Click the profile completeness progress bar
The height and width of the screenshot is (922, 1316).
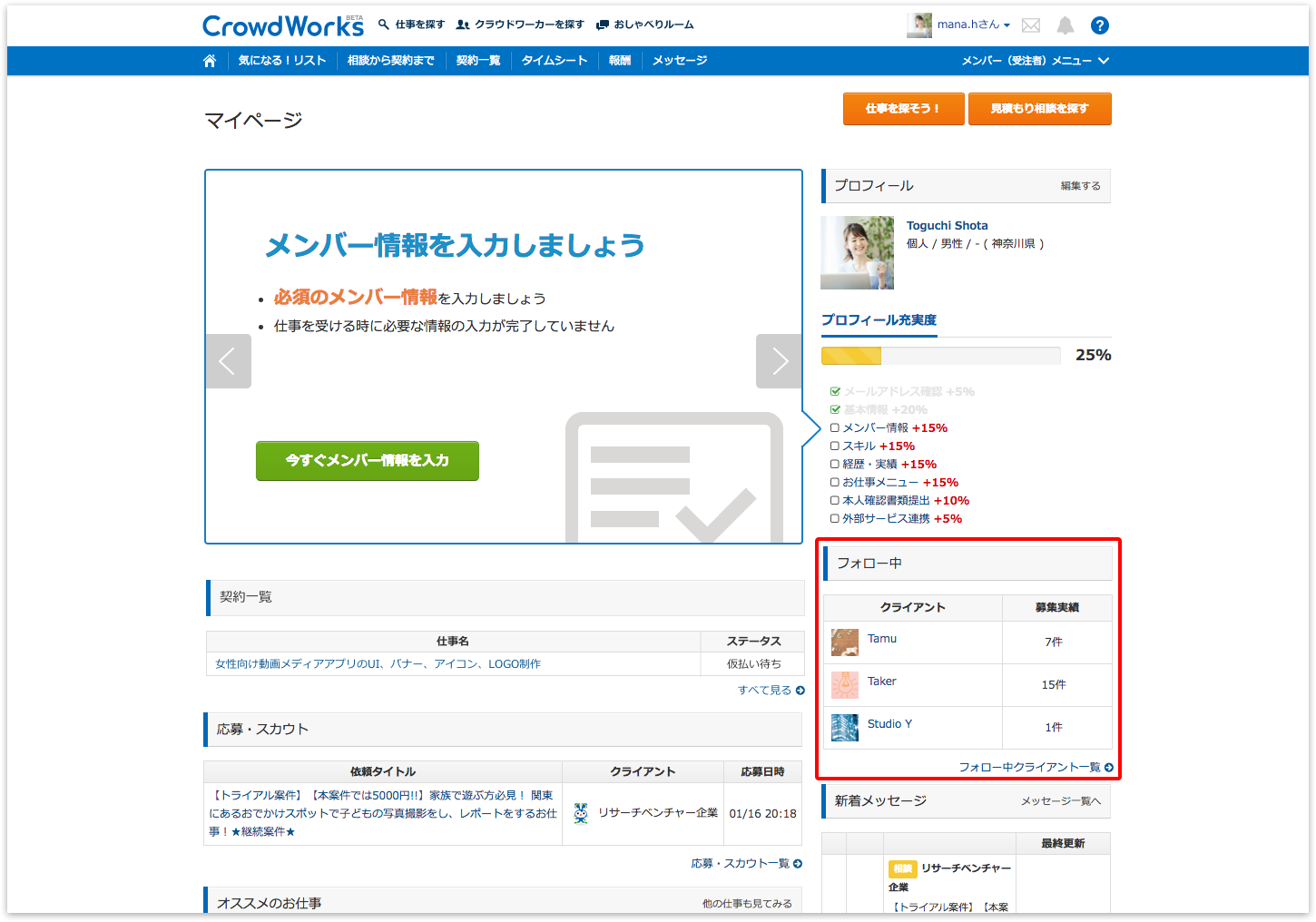(x=940, y=356)
